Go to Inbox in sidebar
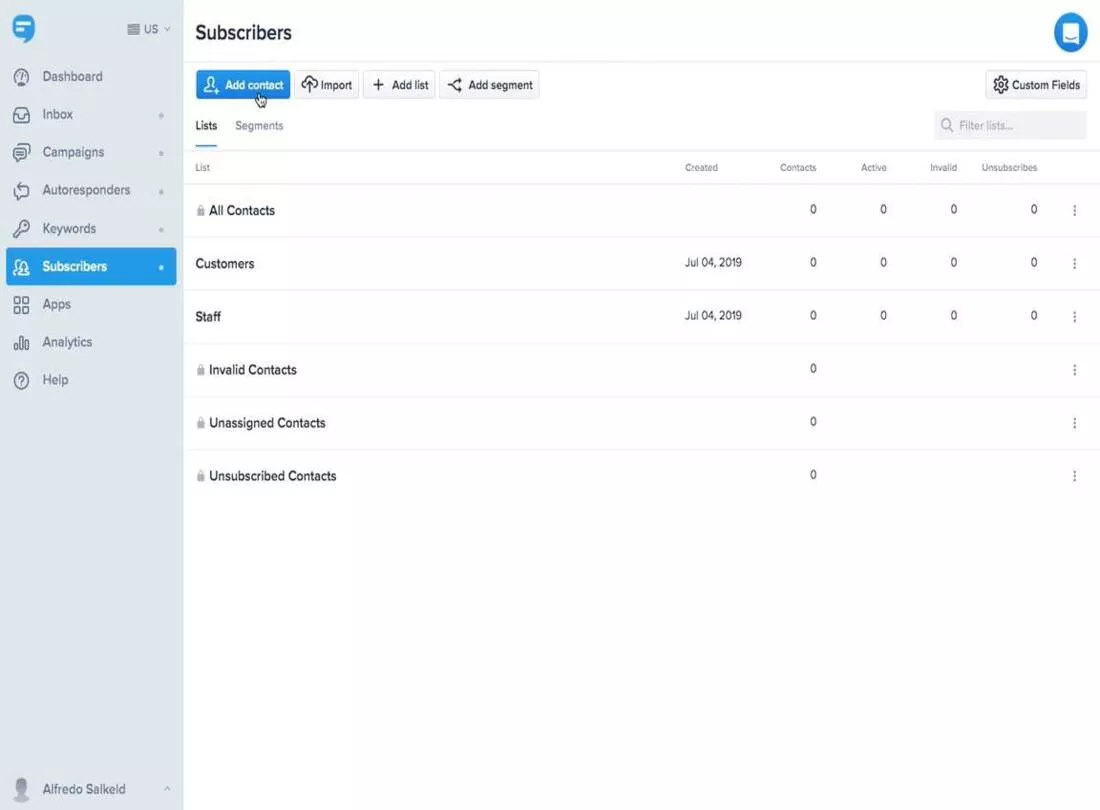 (x=57, y=115)
